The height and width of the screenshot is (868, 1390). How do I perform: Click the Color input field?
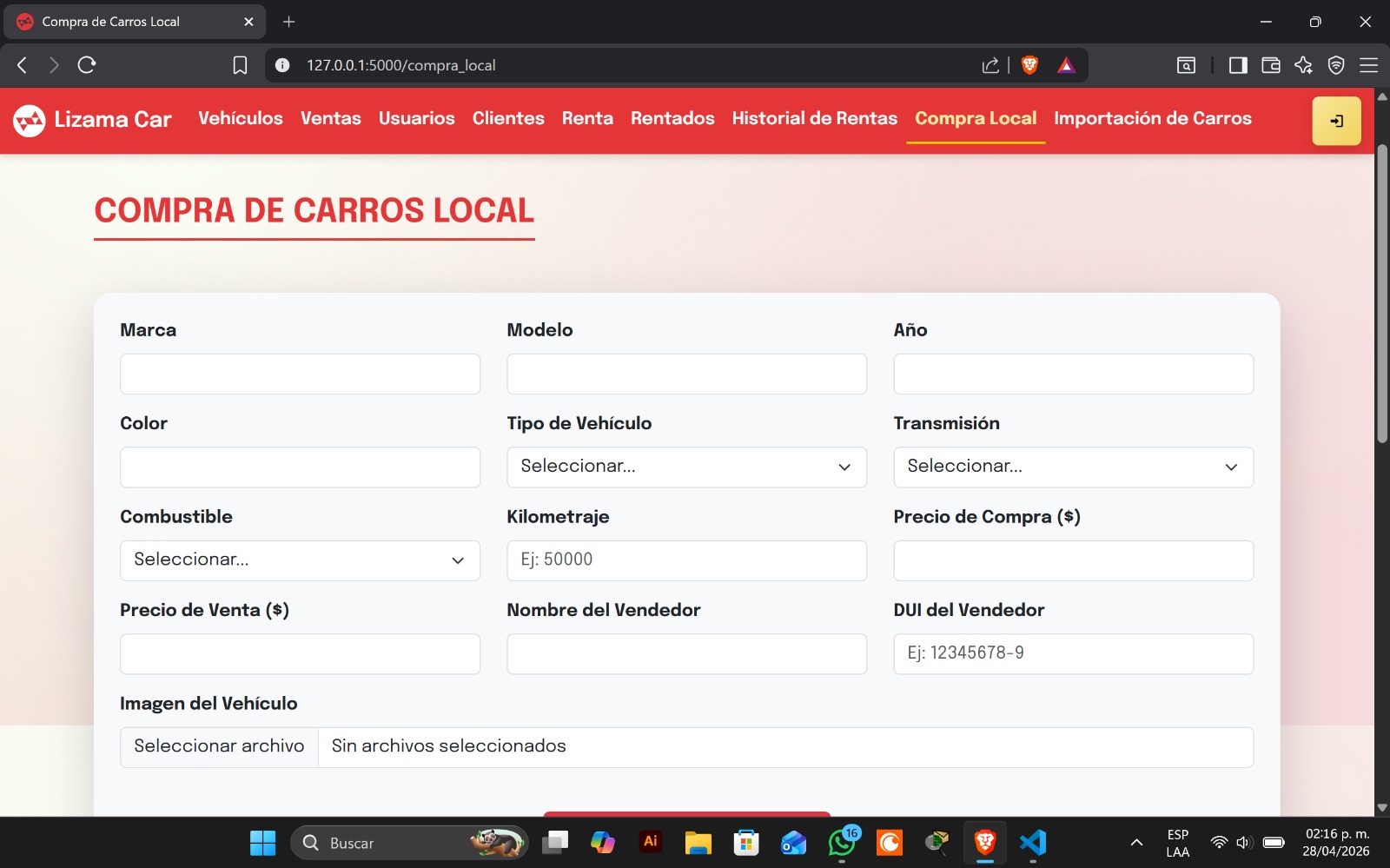click(300, 467)
